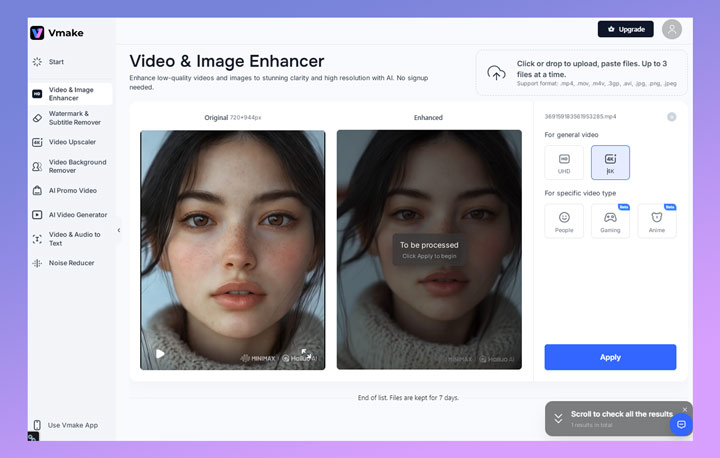Expand original video to fullscreen
The height and width of the screenshot is (458, 720).
click(306, 353)
